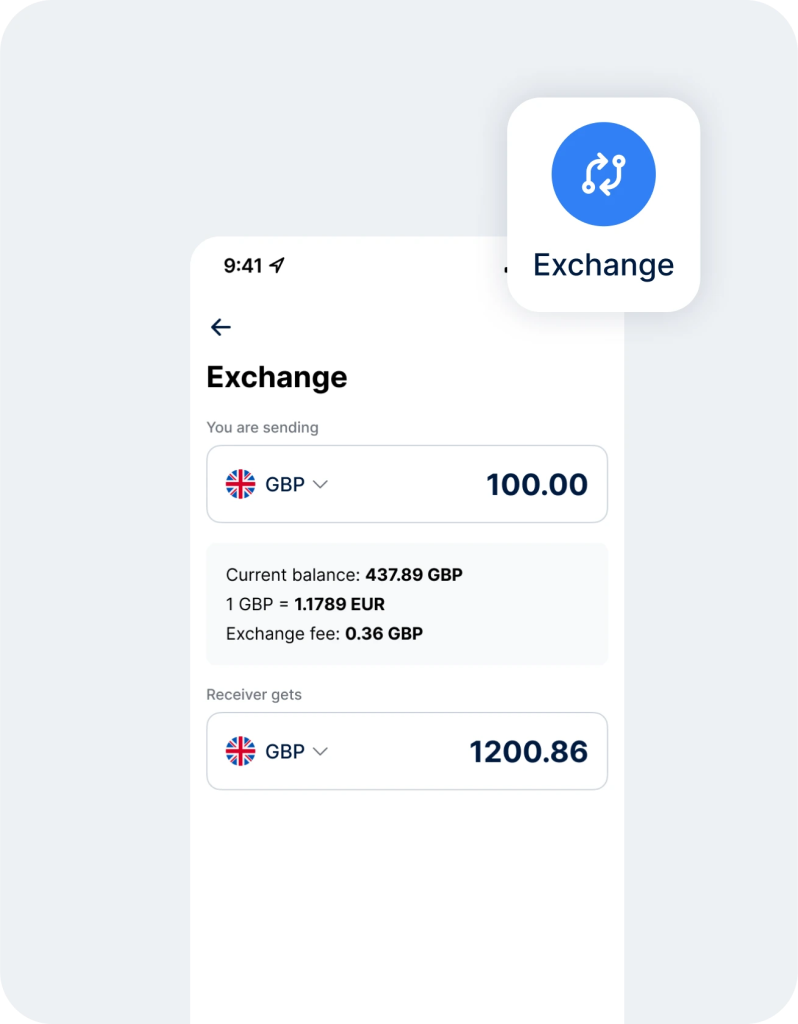Click the Current balance 437.89 GBP line

[x=344, y=575]
